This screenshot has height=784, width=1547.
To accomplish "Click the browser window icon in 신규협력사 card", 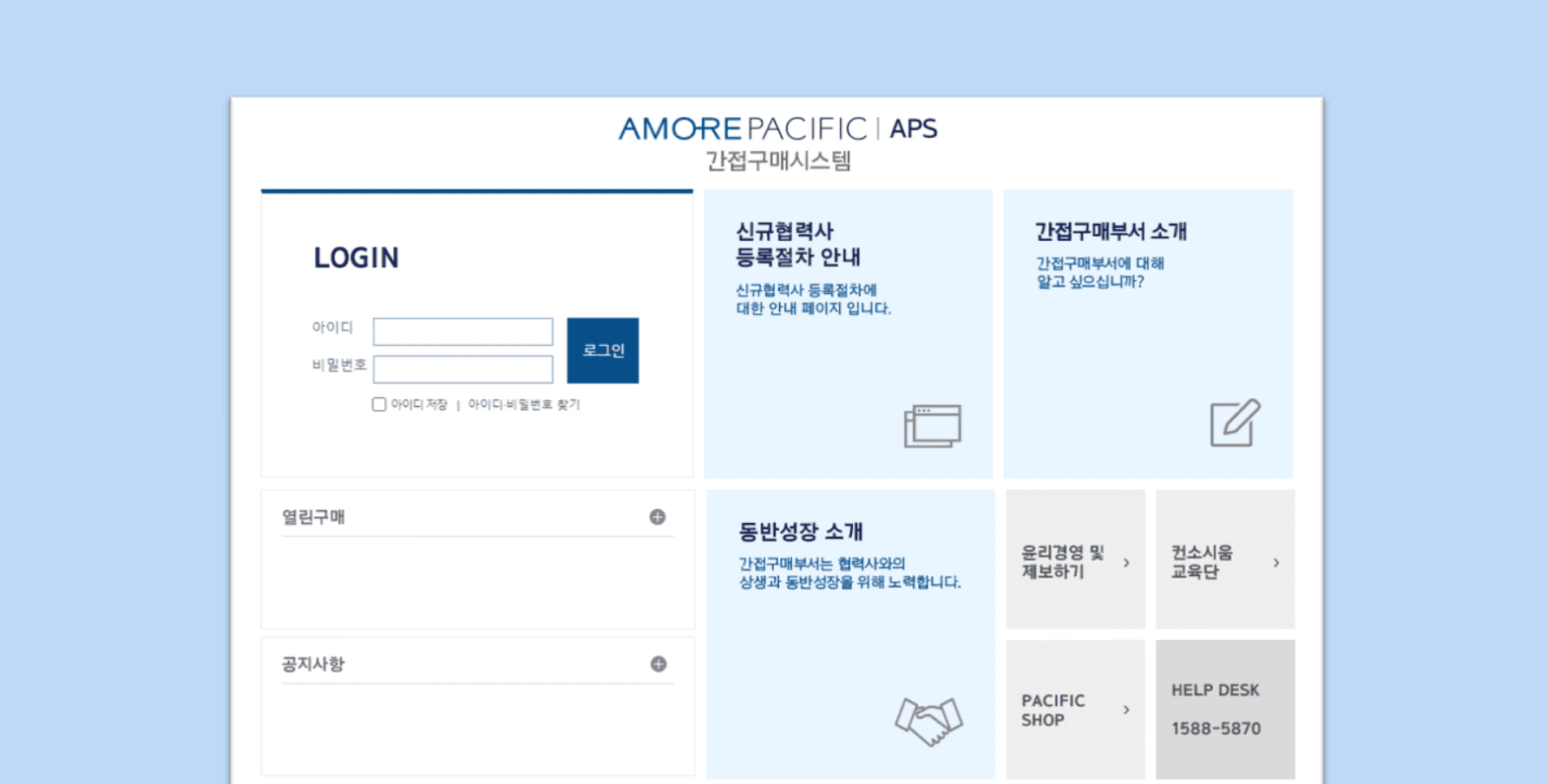I will (933, 426).
